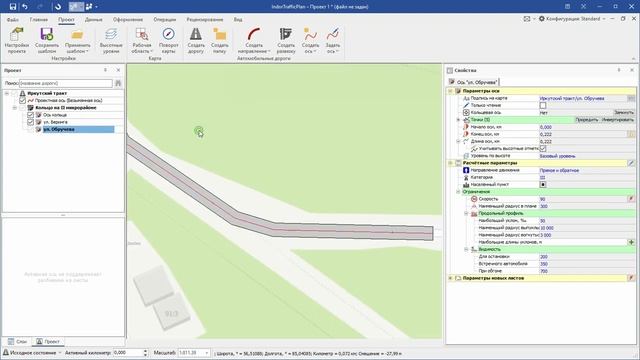
Task: Pin the Проект panel
Action: tap(105, 70)
